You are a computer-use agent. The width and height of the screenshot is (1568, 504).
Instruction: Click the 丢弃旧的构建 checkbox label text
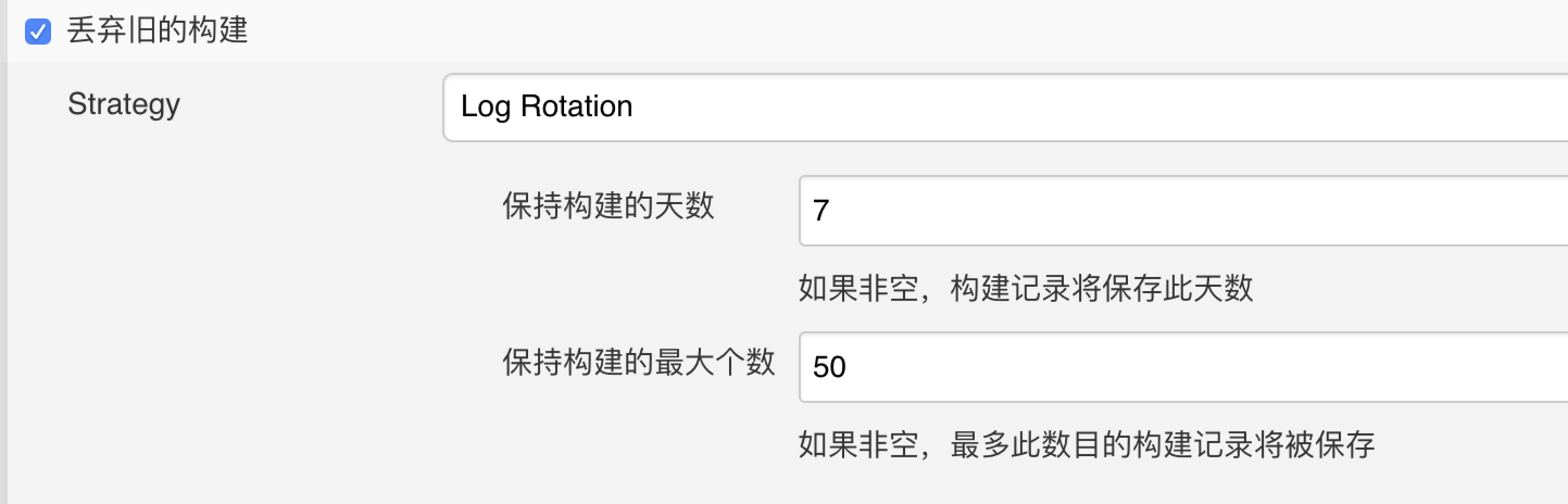click(157, 30)
